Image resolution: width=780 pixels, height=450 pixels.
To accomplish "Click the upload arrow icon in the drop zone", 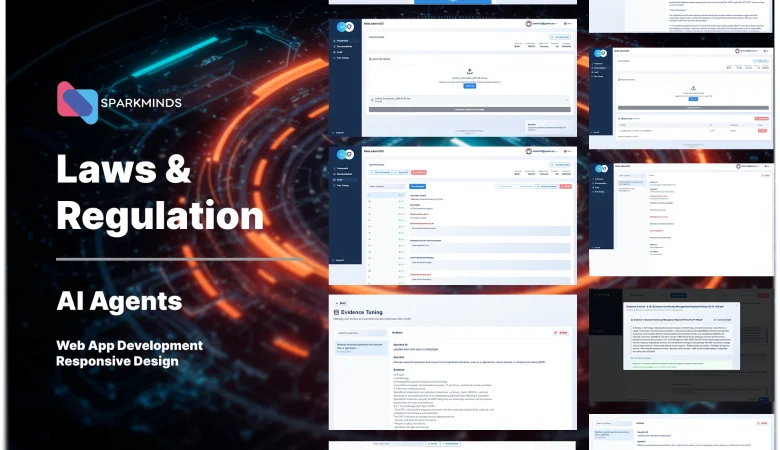I will coord(469,71).
